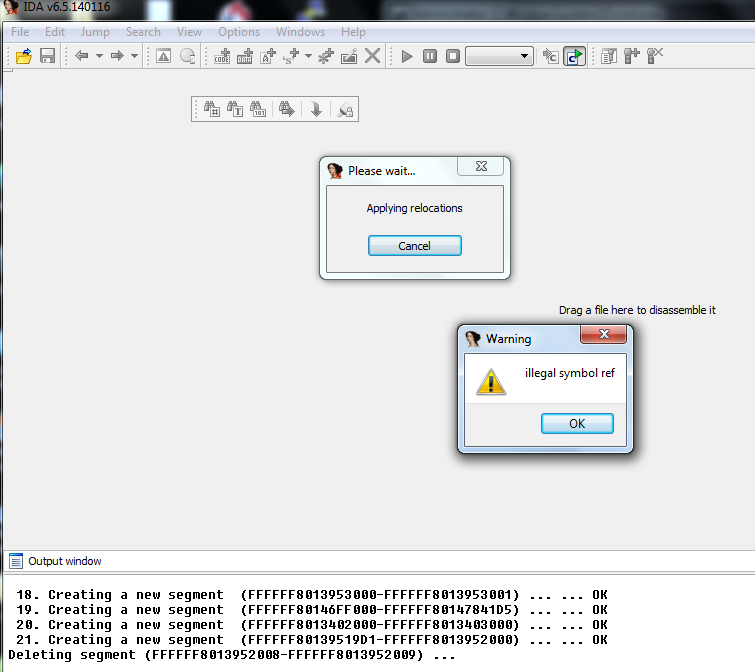Viewport: 755px width, 672px height.
Task: Click the warning triangle box toolbar icon
Action: coord(164,56)
